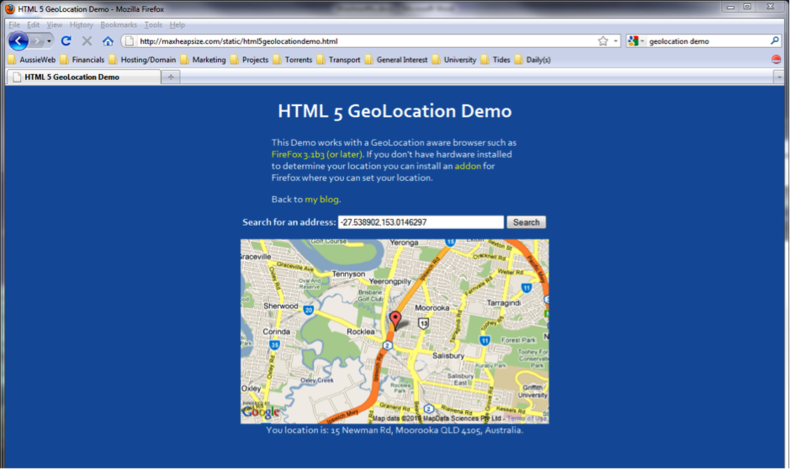Image resolution: width=790 pixels, height=469 pixels.
Task: Click the 'HTML 5 GeoLocation Demo' page heading
Action: (x=394, y=111)
